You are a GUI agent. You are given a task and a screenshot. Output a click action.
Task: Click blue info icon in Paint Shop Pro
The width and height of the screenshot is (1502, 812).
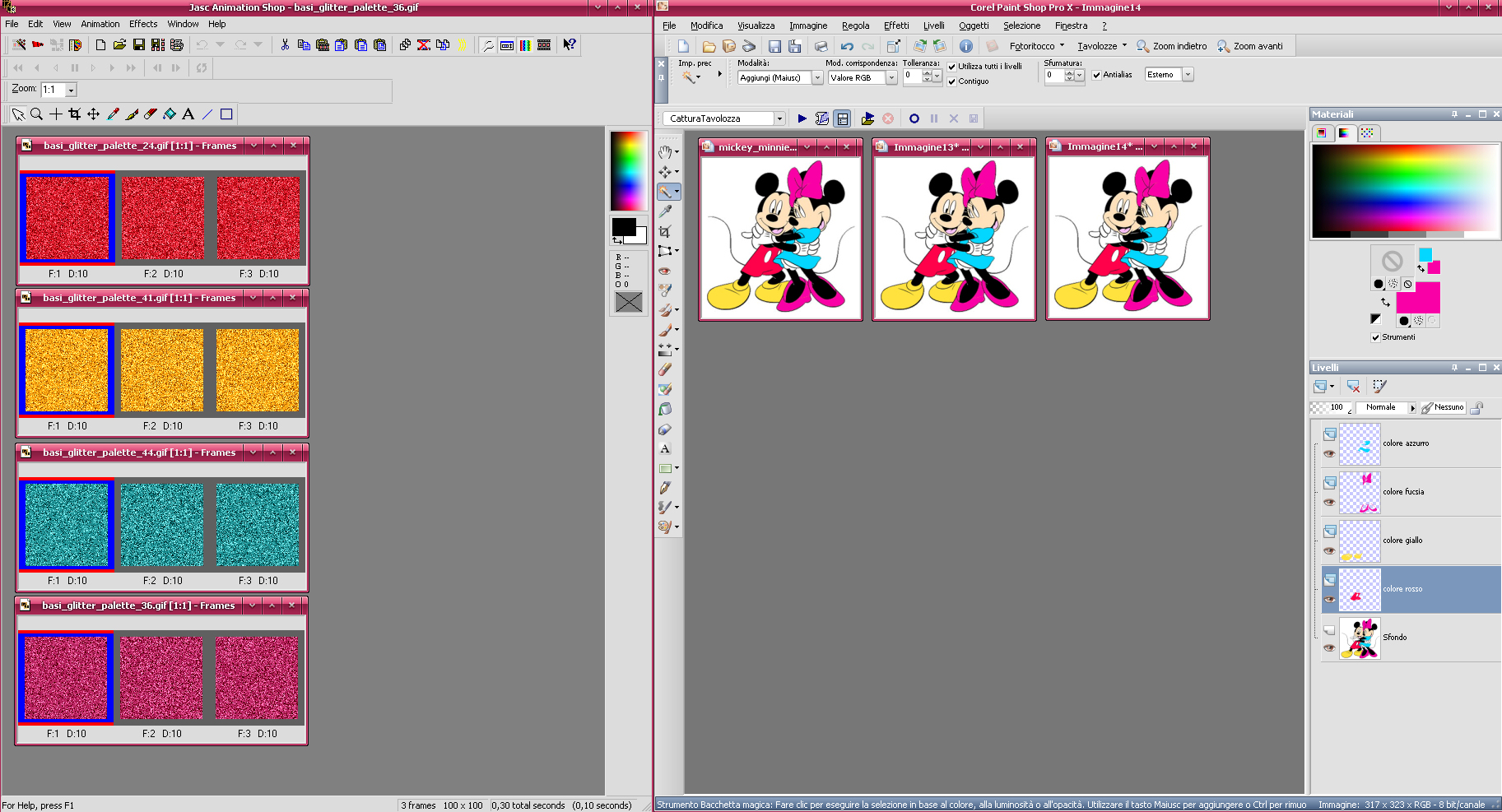(966, 46)
